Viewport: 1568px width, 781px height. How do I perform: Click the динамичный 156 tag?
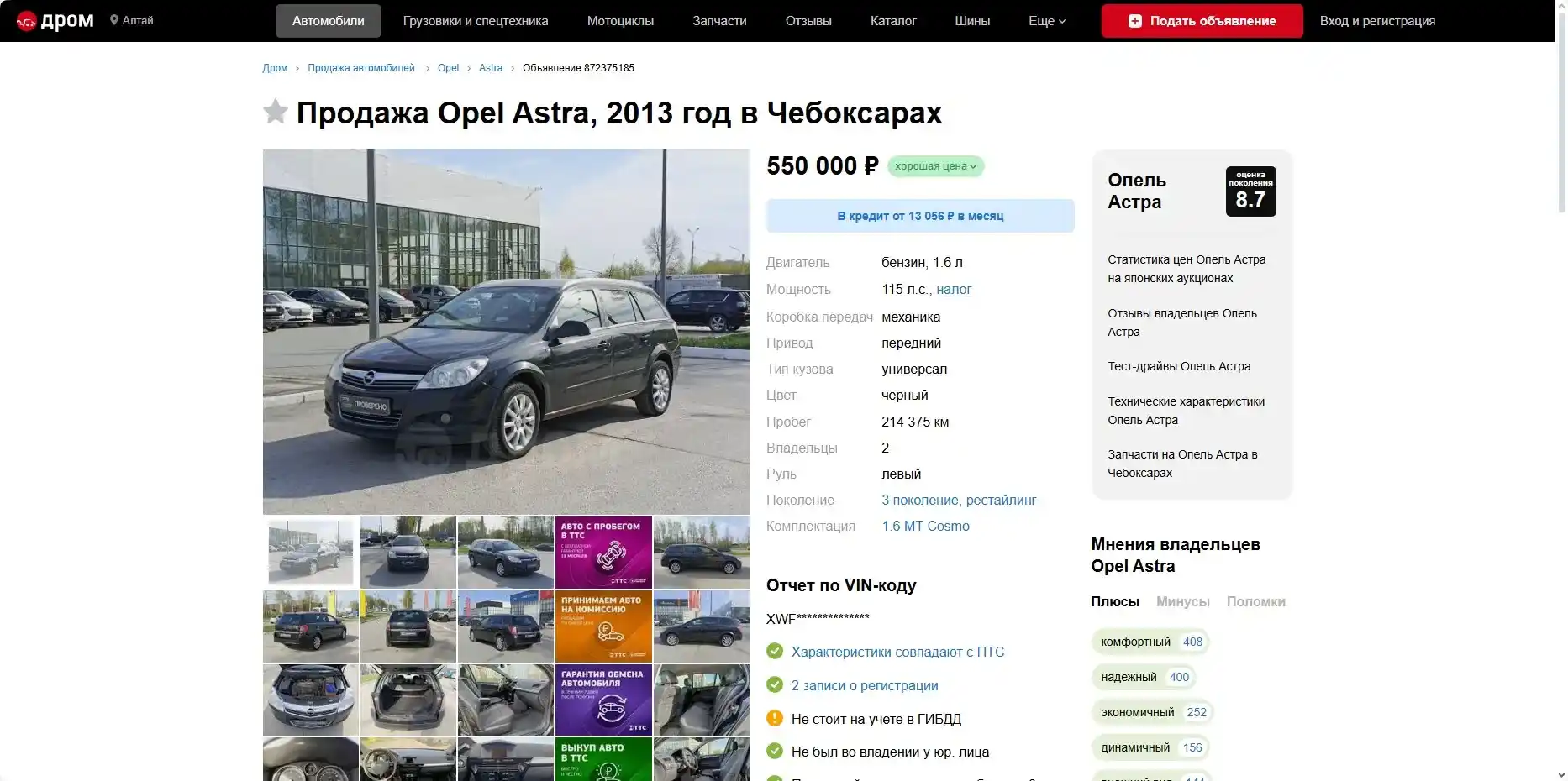point(1150,747)
